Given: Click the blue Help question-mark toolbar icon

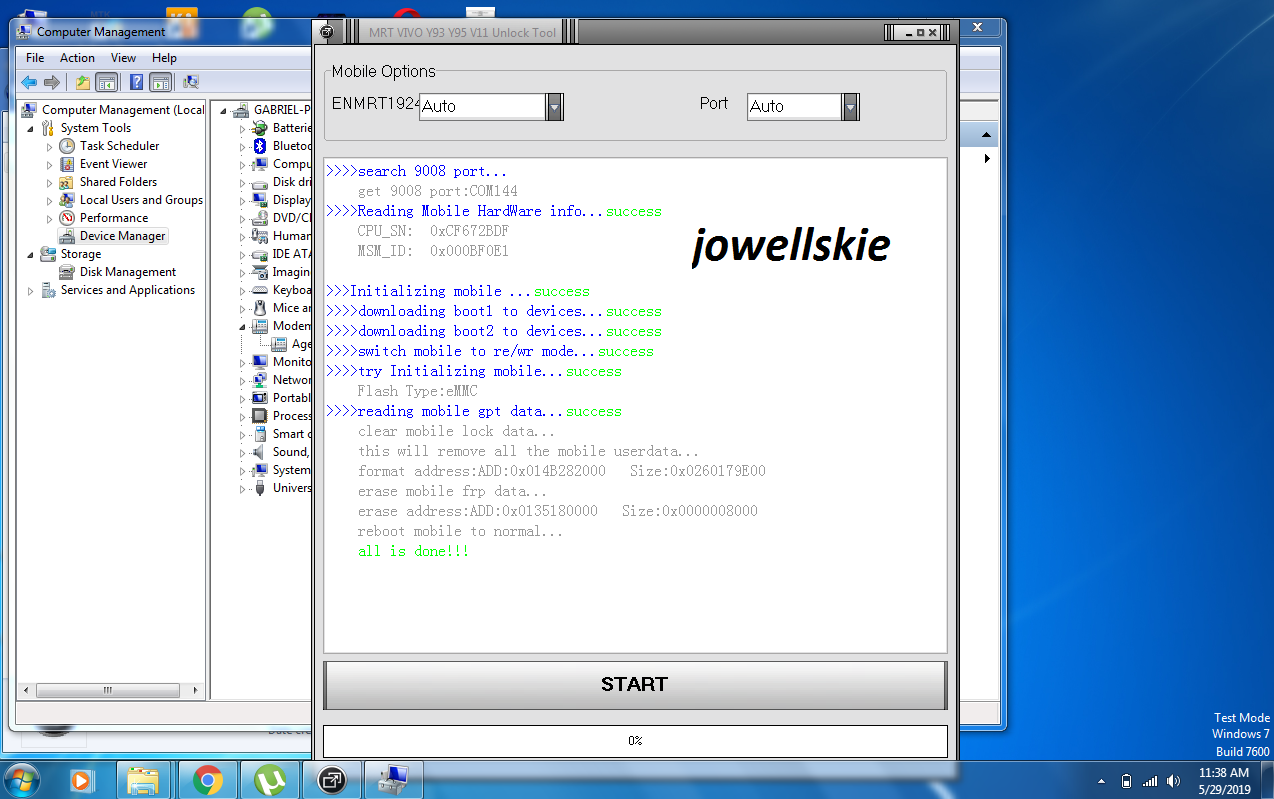Looking at the screenshot, I should [x=137, y=82].
